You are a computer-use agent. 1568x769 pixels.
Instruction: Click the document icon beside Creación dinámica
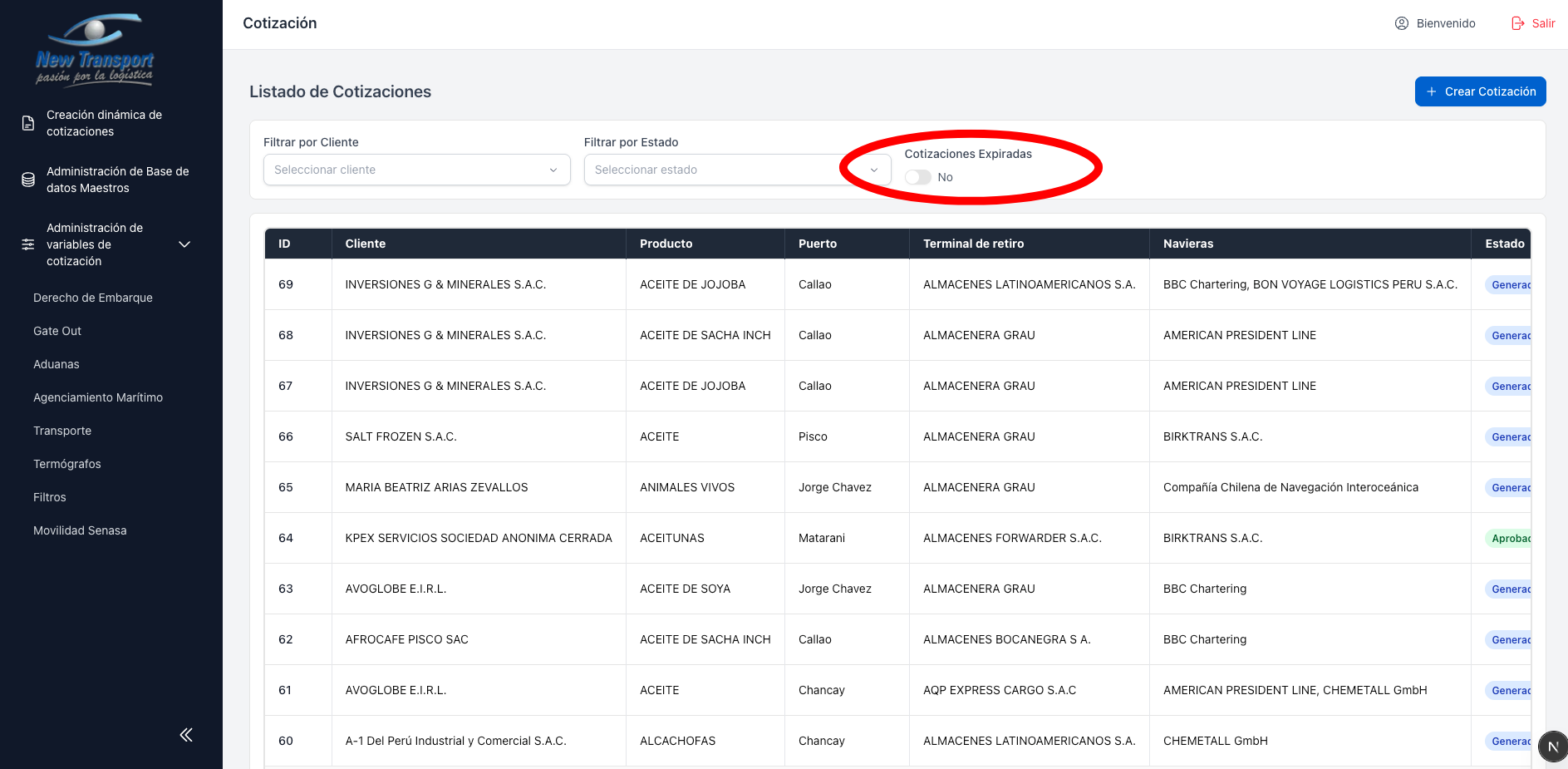click(28, 123)
